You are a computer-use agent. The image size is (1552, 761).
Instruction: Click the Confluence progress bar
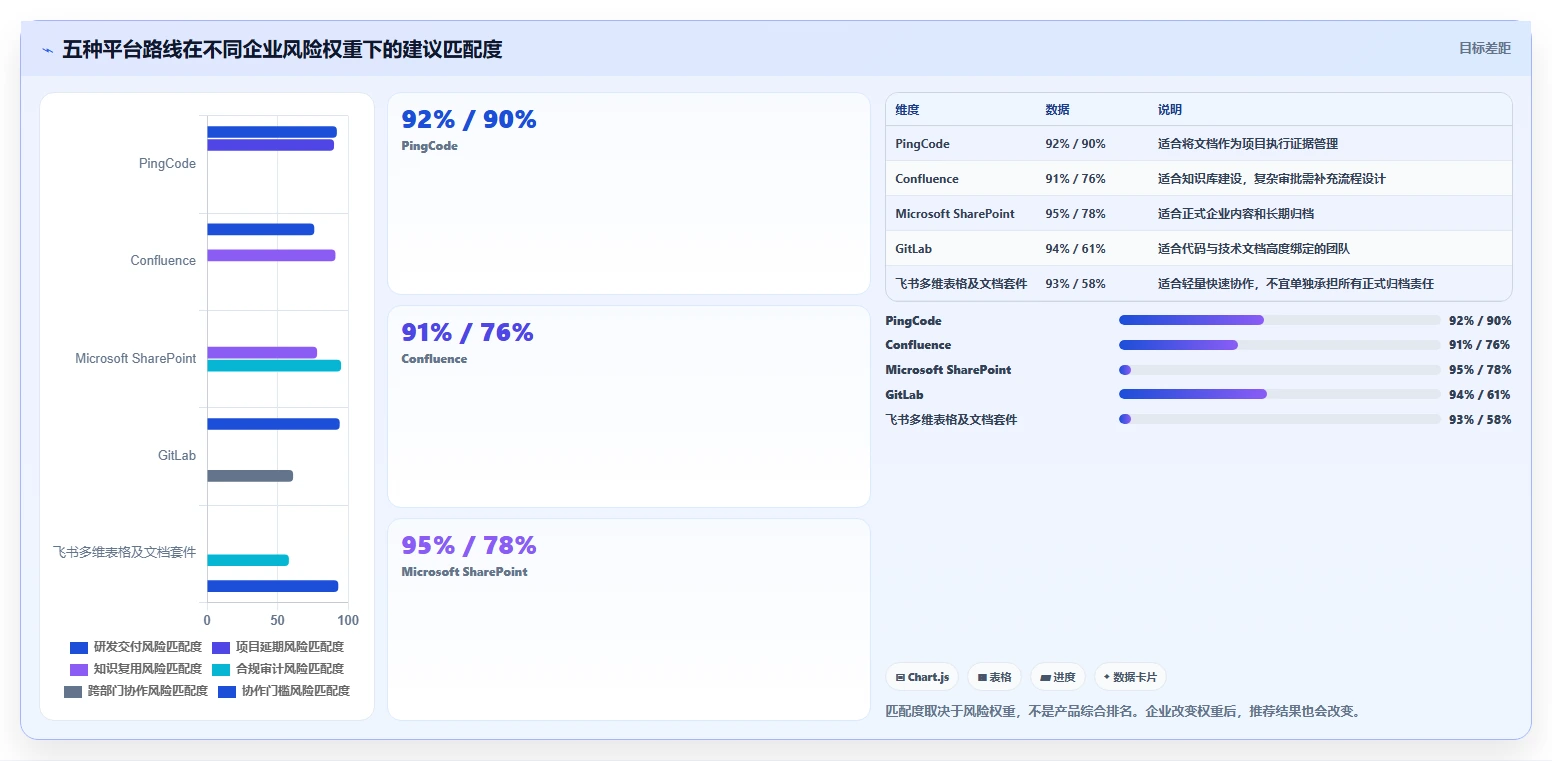point(1279,345)
